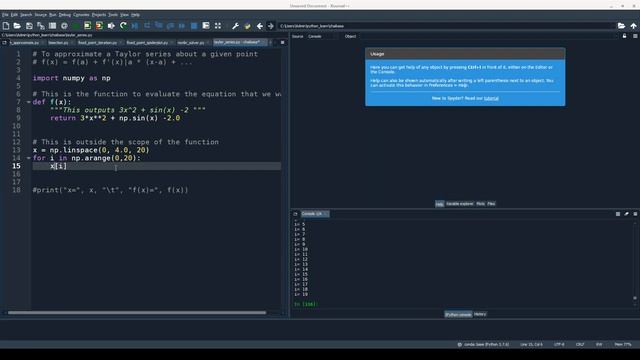Interrupt the kernel stop button
The width and height of the screenshot is (640, 360).
click(x=618, y=214)
